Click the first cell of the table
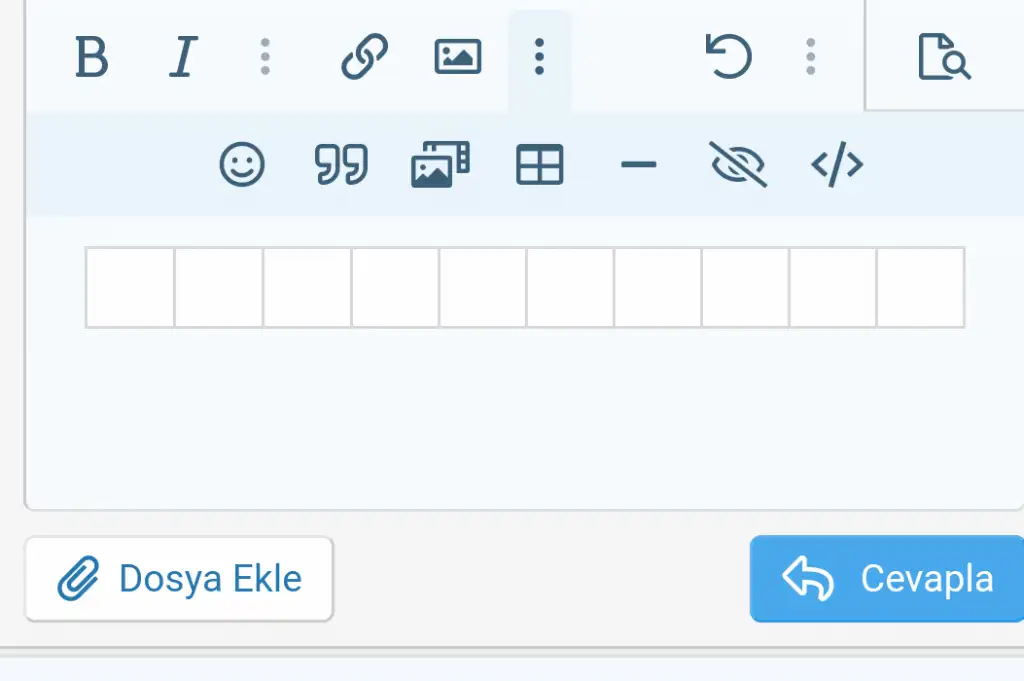 click(130, 287)
